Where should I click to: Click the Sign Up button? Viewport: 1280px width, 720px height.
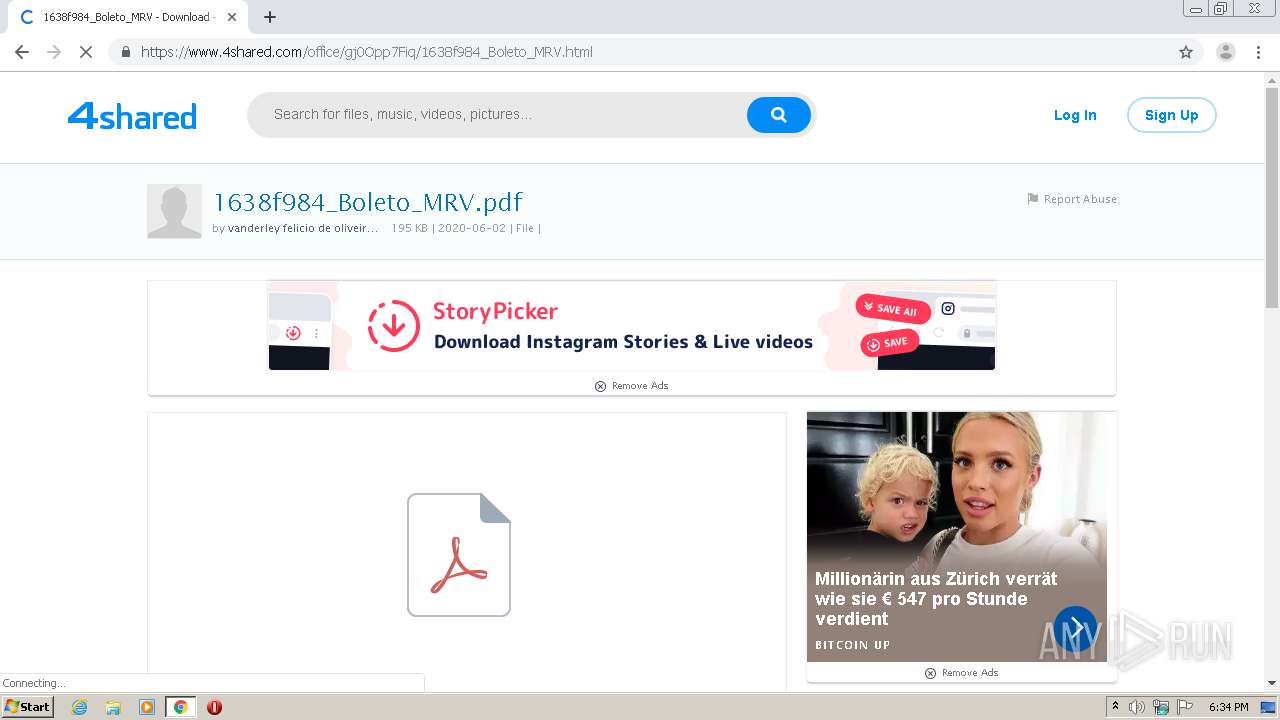[x=1171, y=115]
